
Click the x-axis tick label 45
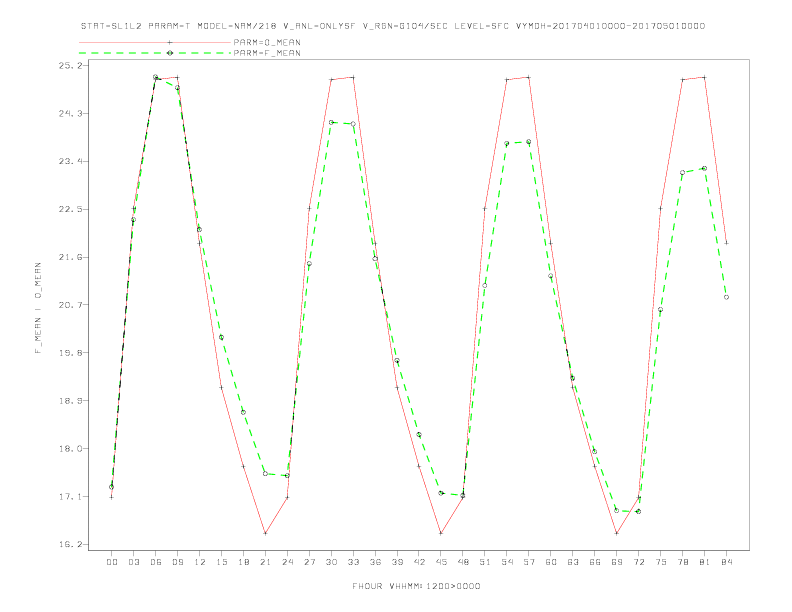441,562
